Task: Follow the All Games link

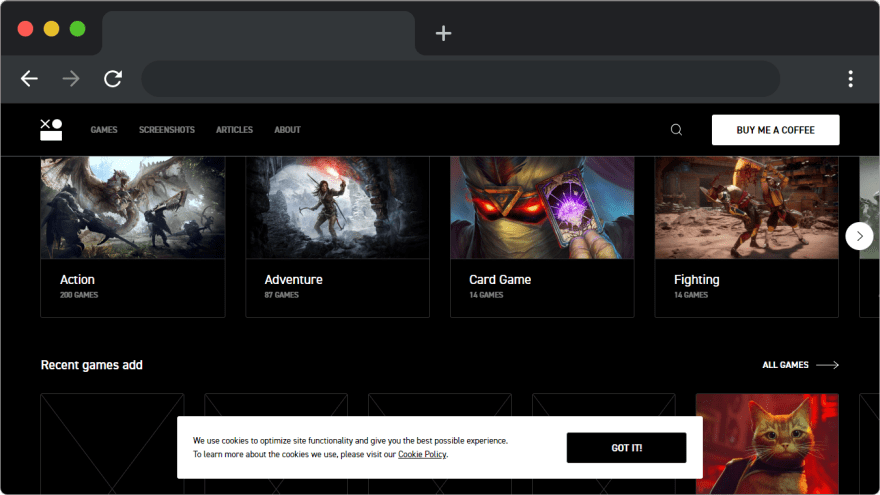Action: pyautogui.click(x=785, y=365)
